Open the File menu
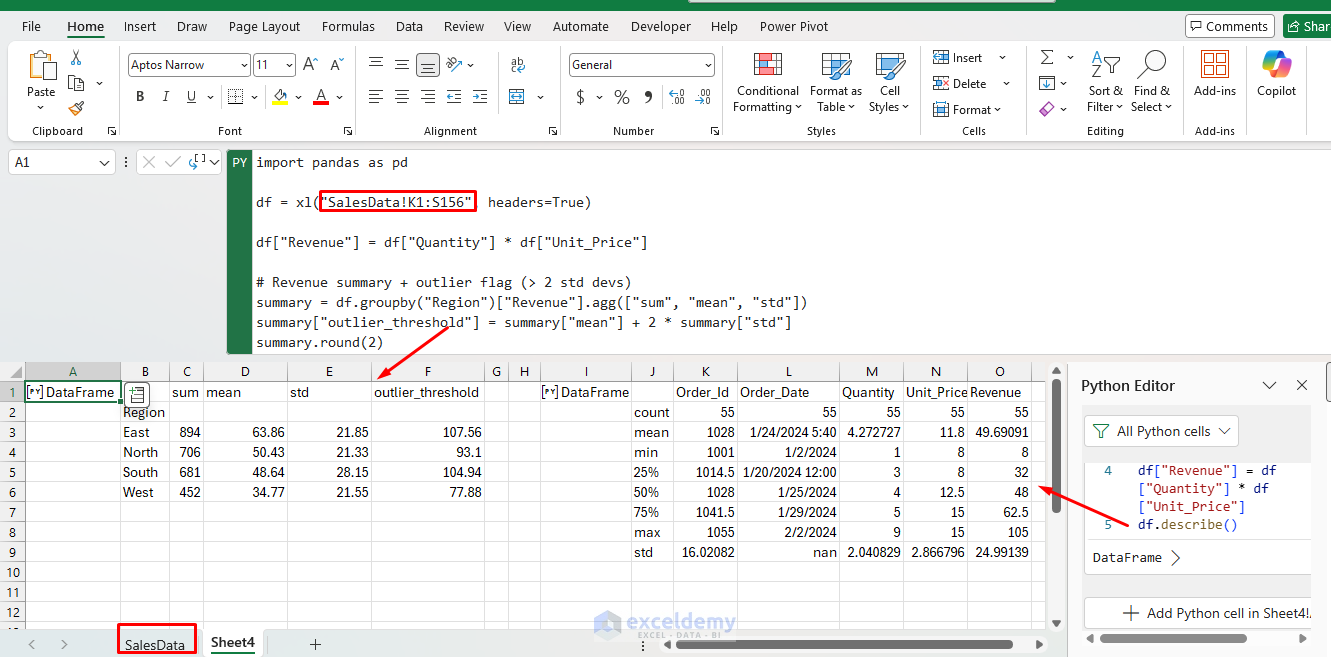This screenshot has width=1331, height=657. coord(31,27)
